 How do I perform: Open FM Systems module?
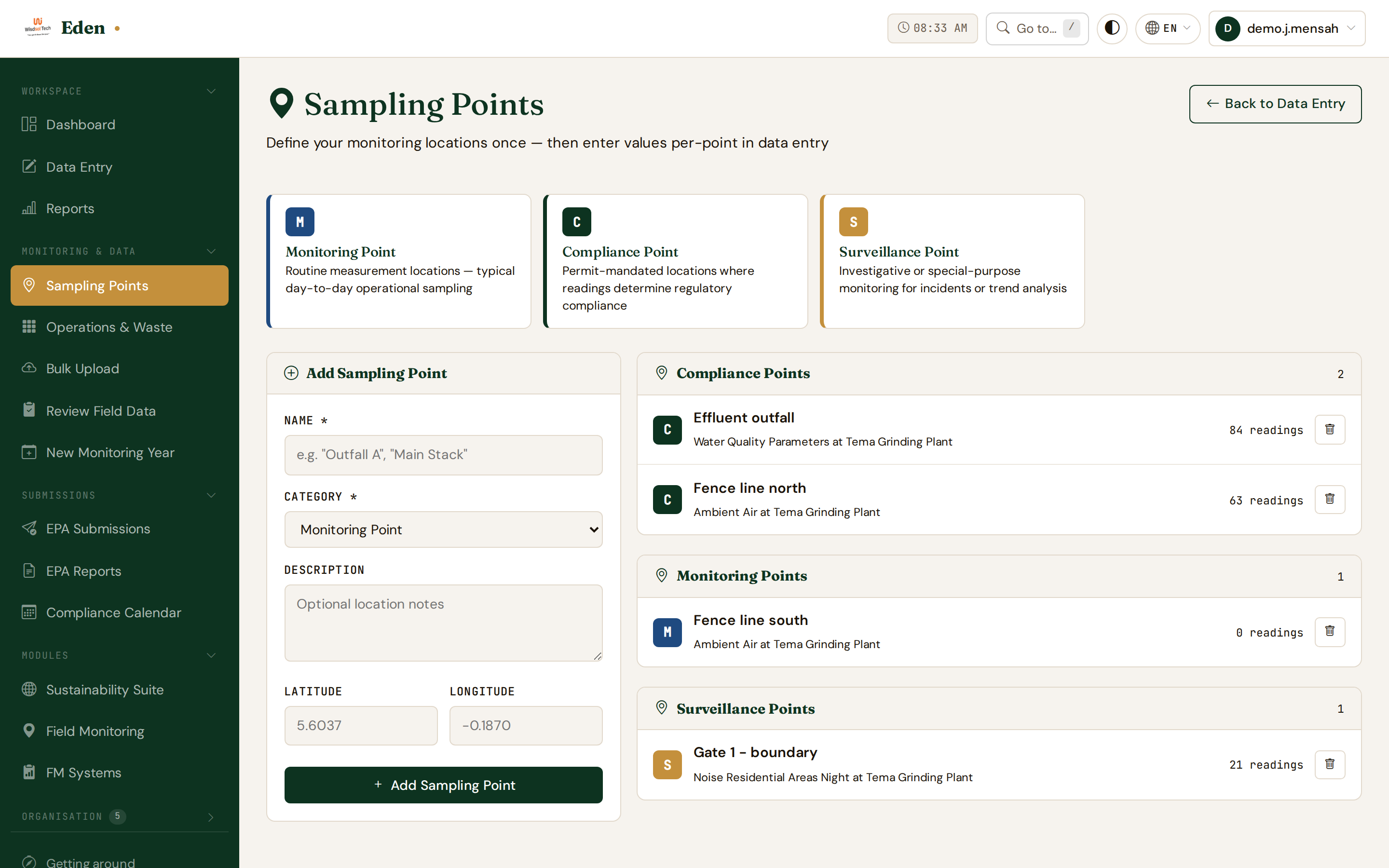pos(120,773)
